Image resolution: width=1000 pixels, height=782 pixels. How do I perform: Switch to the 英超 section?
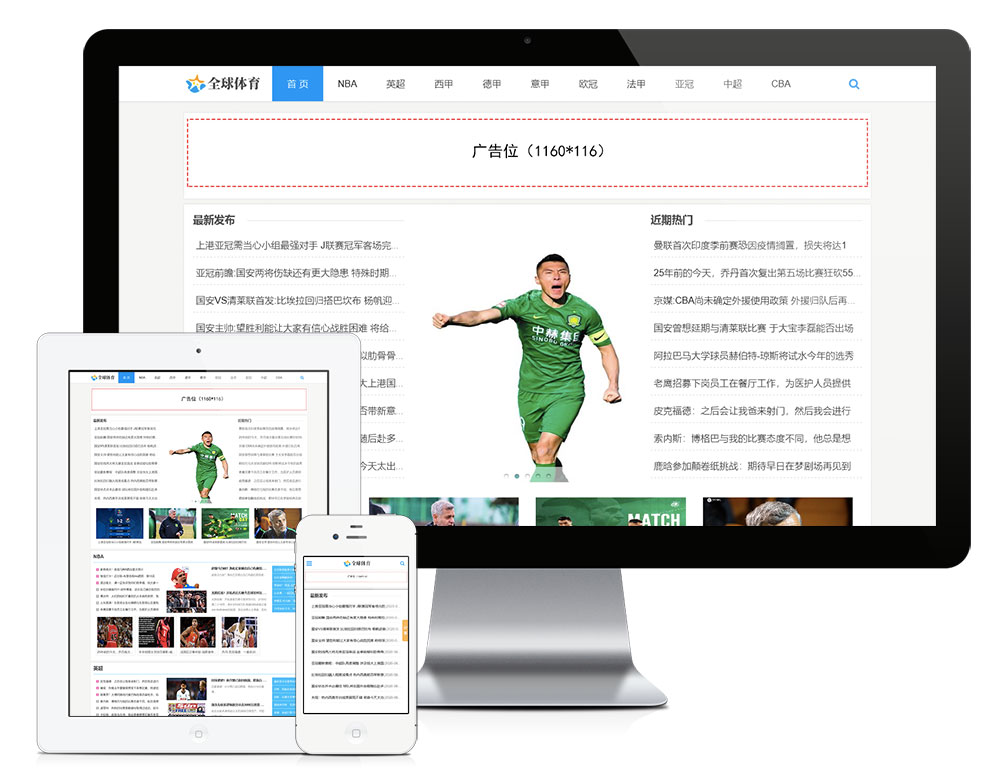tap(394, 84)
